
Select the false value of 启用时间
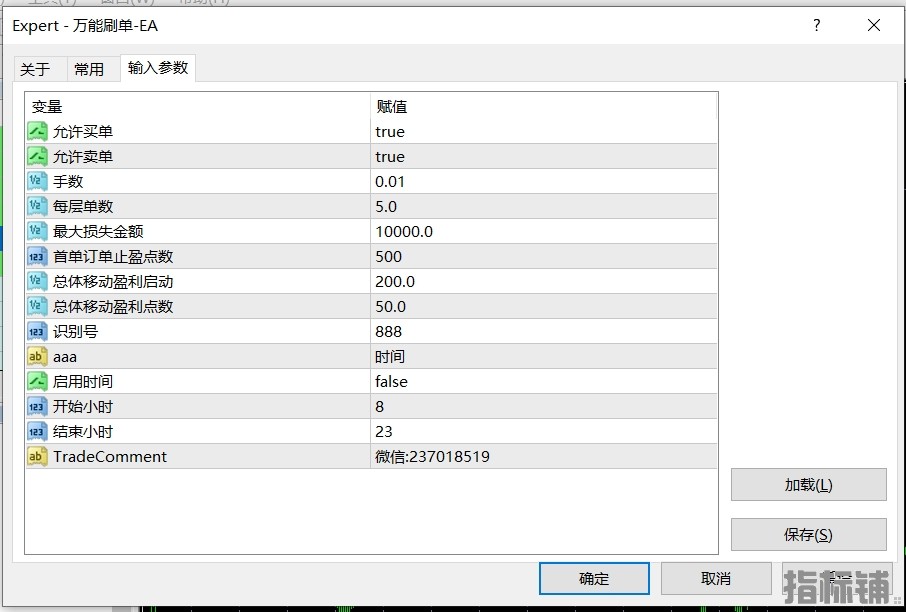click(391, 381)
